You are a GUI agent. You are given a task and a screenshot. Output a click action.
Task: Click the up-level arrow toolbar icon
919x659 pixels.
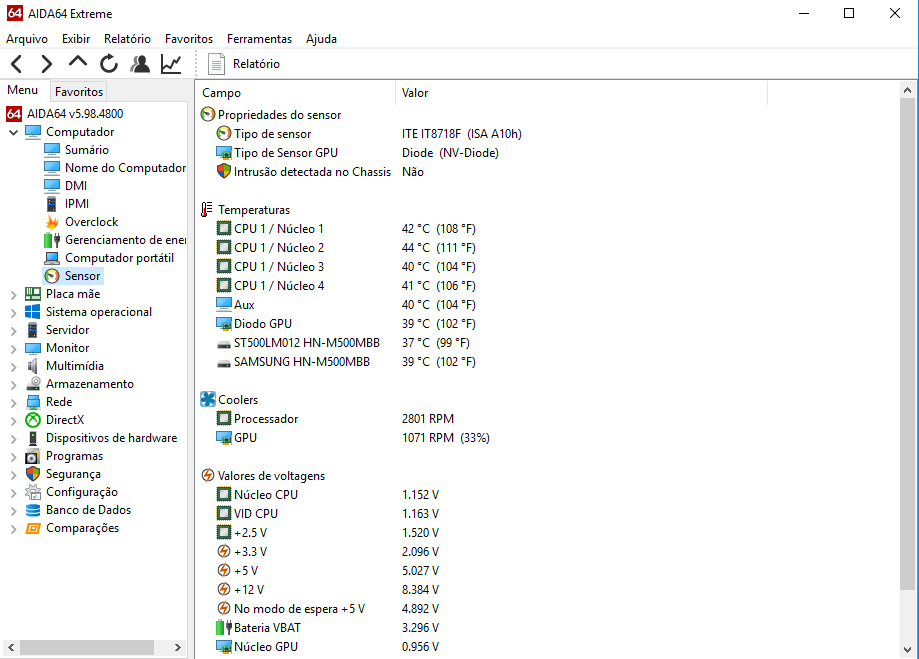[x=77, y=62]
